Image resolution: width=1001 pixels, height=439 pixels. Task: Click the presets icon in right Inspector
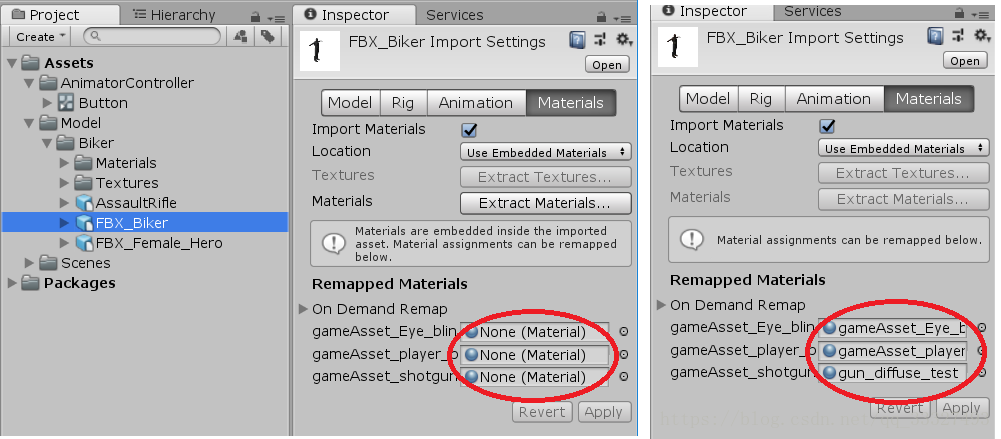(958, 36)
